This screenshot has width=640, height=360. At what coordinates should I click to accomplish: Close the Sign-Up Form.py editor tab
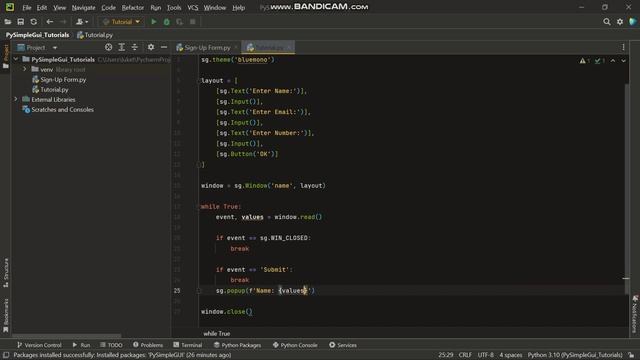pos(236,48)
